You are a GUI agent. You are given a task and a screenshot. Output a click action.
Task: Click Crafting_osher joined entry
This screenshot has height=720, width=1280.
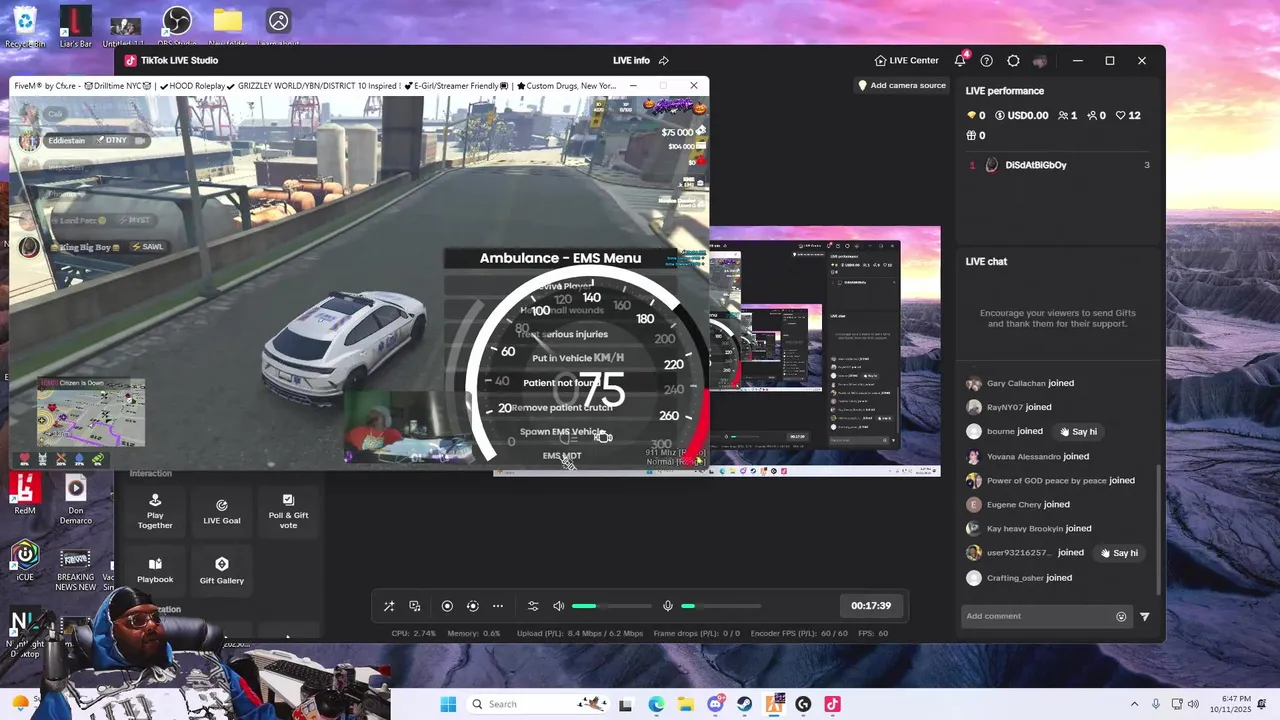click(x=1019, y=578)
